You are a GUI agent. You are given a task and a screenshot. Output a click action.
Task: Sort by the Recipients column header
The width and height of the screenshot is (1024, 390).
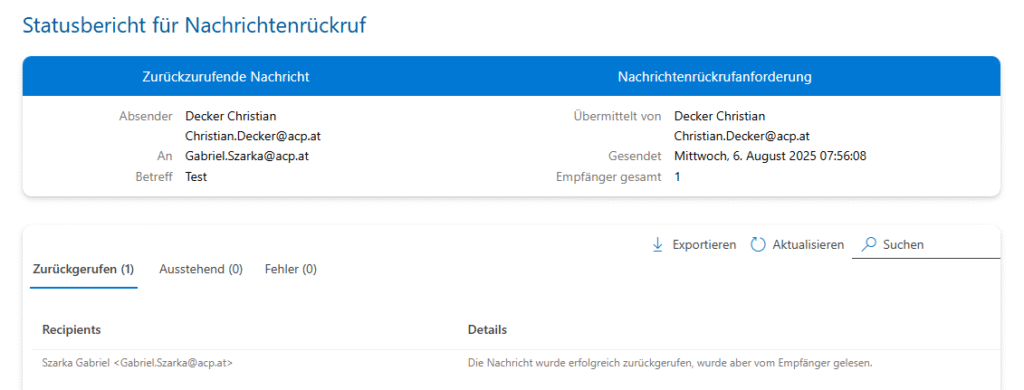[71, 330]
